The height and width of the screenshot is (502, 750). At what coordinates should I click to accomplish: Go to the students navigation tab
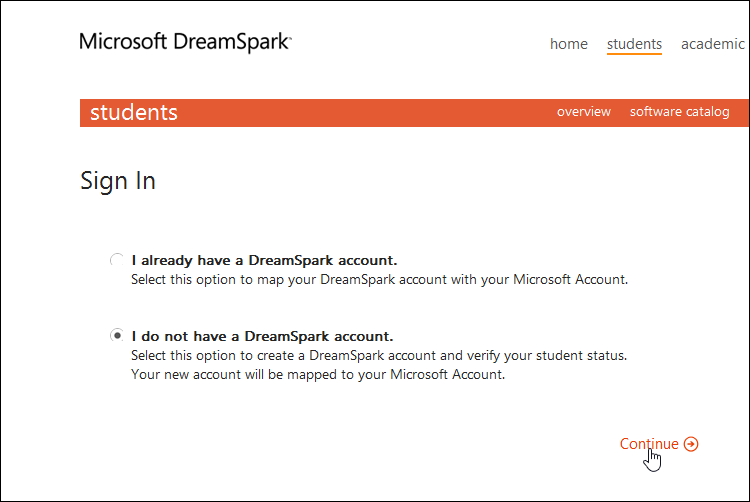[634, 44]
